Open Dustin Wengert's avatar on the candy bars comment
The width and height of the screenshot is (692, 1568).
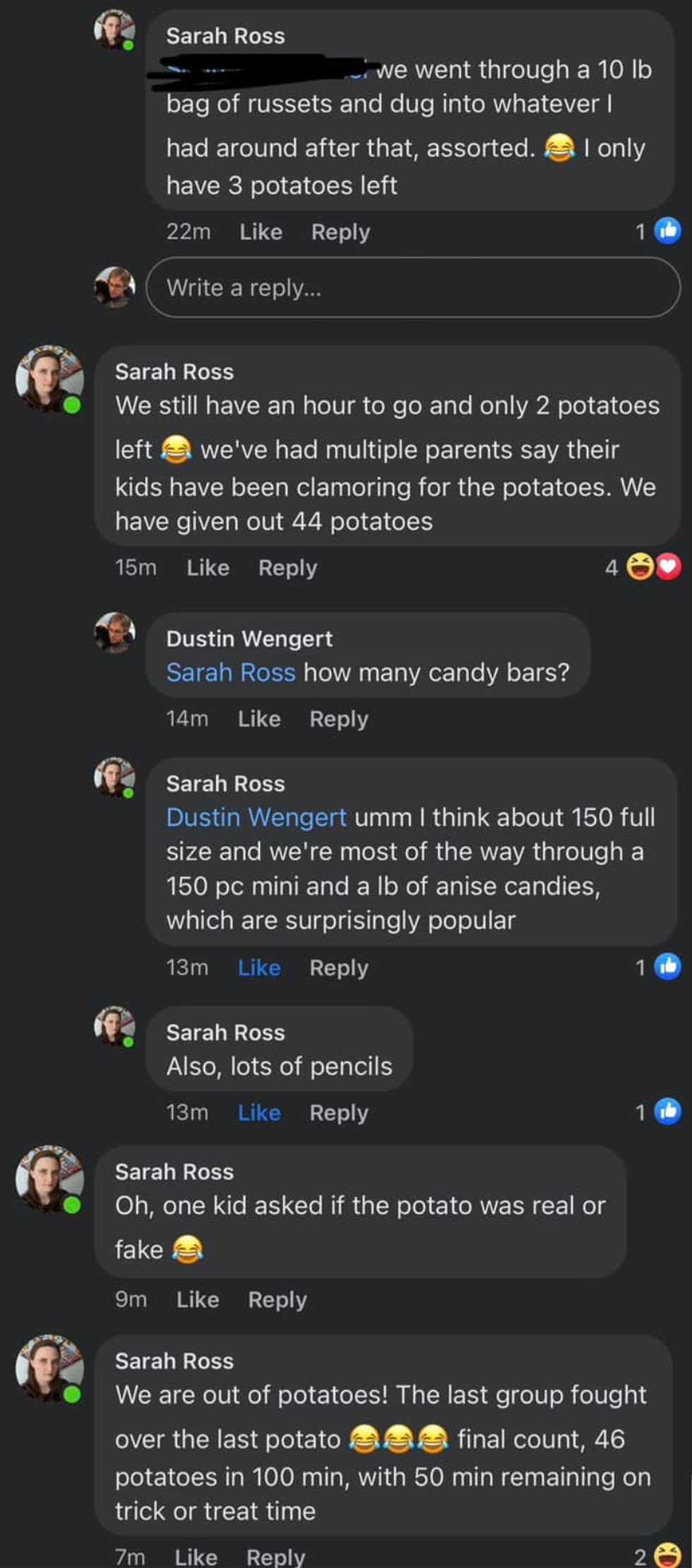click(115, 633)
